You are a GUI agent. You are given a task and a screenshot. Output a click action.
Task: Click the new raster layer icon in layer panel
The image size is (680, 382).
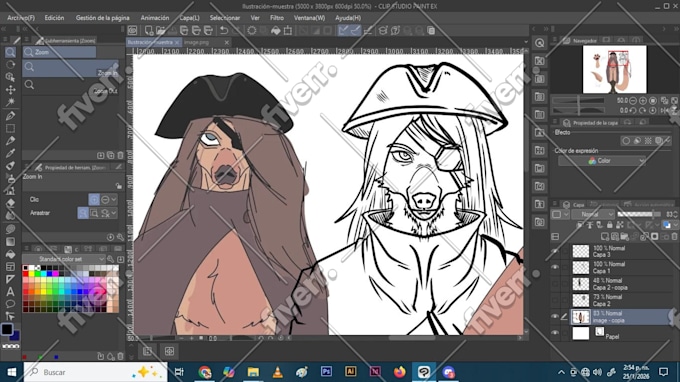605,236
